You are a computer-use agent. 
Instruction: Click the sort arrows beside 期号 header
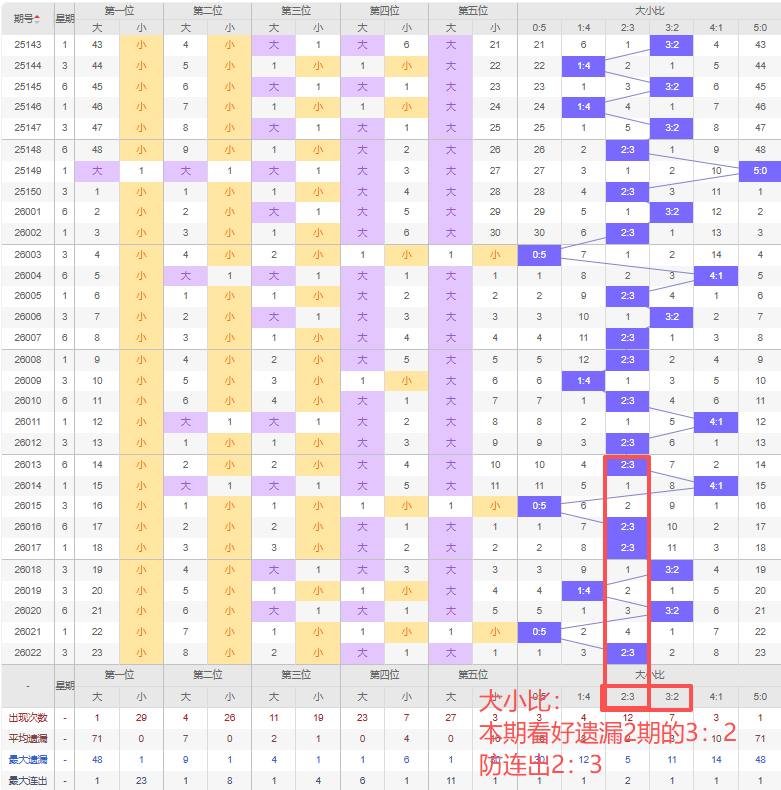point(37,19)
